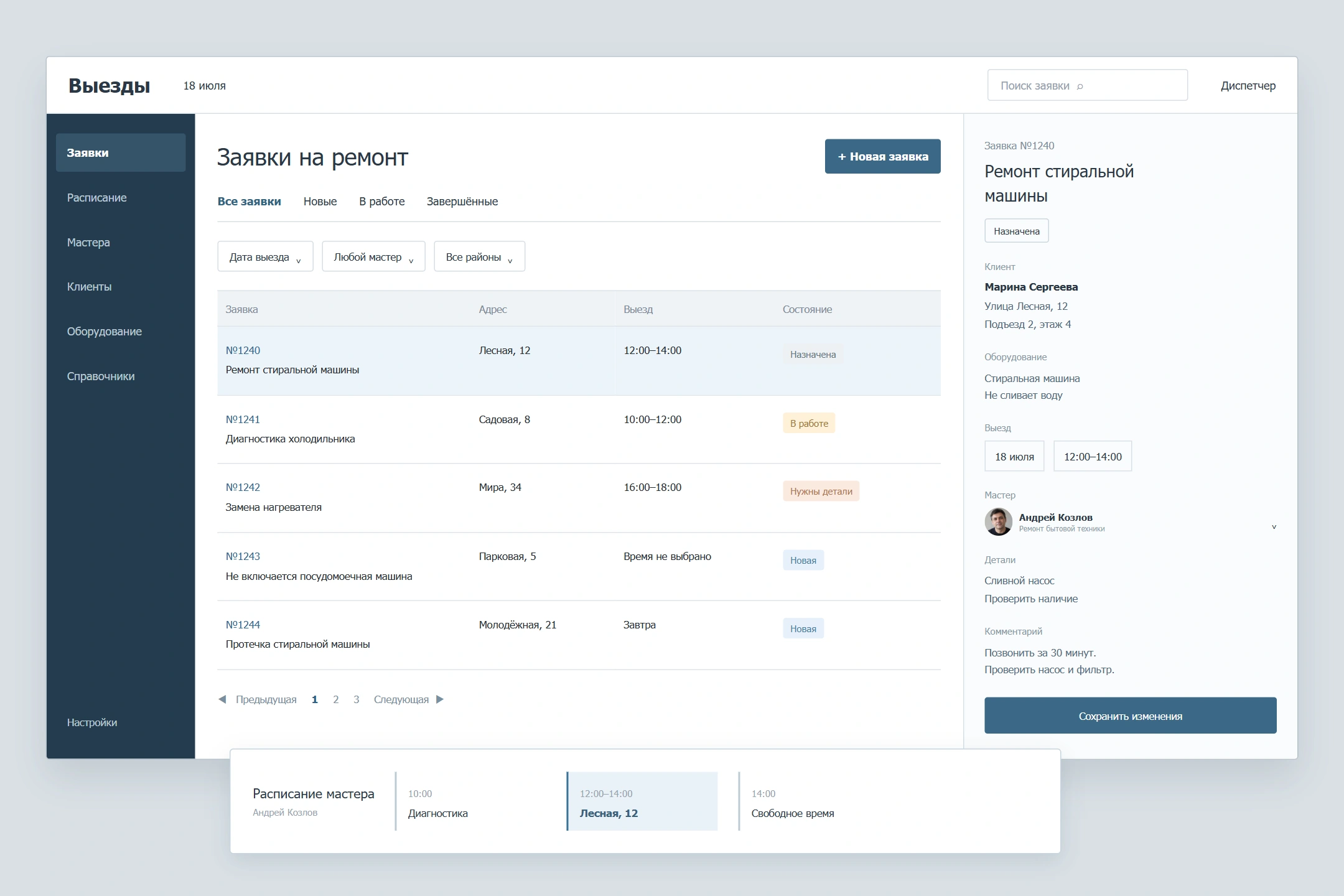Click the Следующая pagination link
1344x896 pixels.
click(401, 699)
